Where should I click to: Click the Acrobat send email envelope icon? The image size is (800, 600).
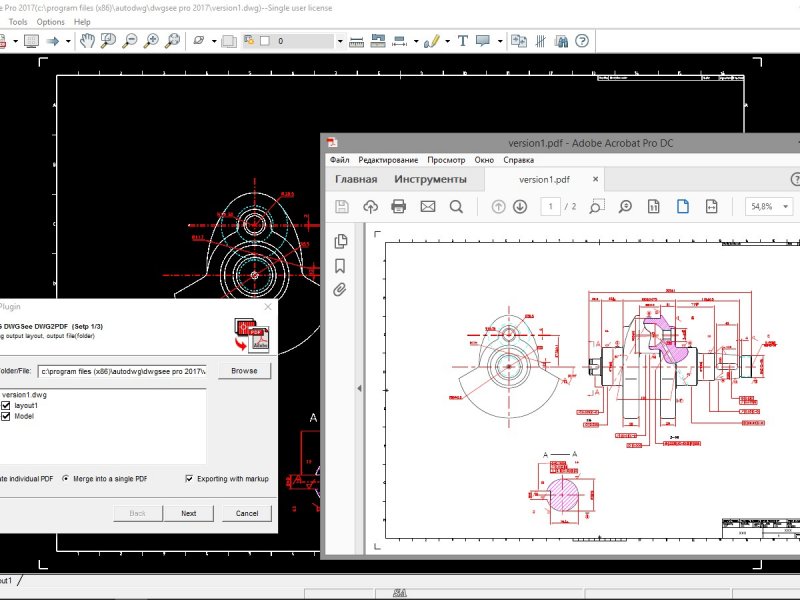coord(428,207)
